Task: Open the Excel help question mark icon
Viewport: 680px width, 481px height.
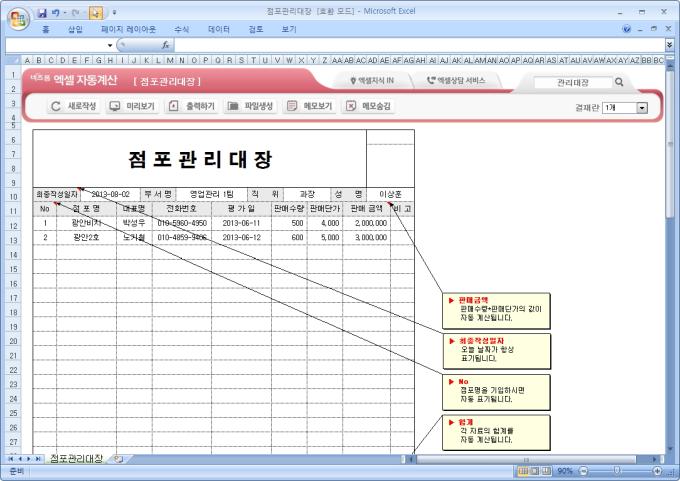Action: coord(626,29)
